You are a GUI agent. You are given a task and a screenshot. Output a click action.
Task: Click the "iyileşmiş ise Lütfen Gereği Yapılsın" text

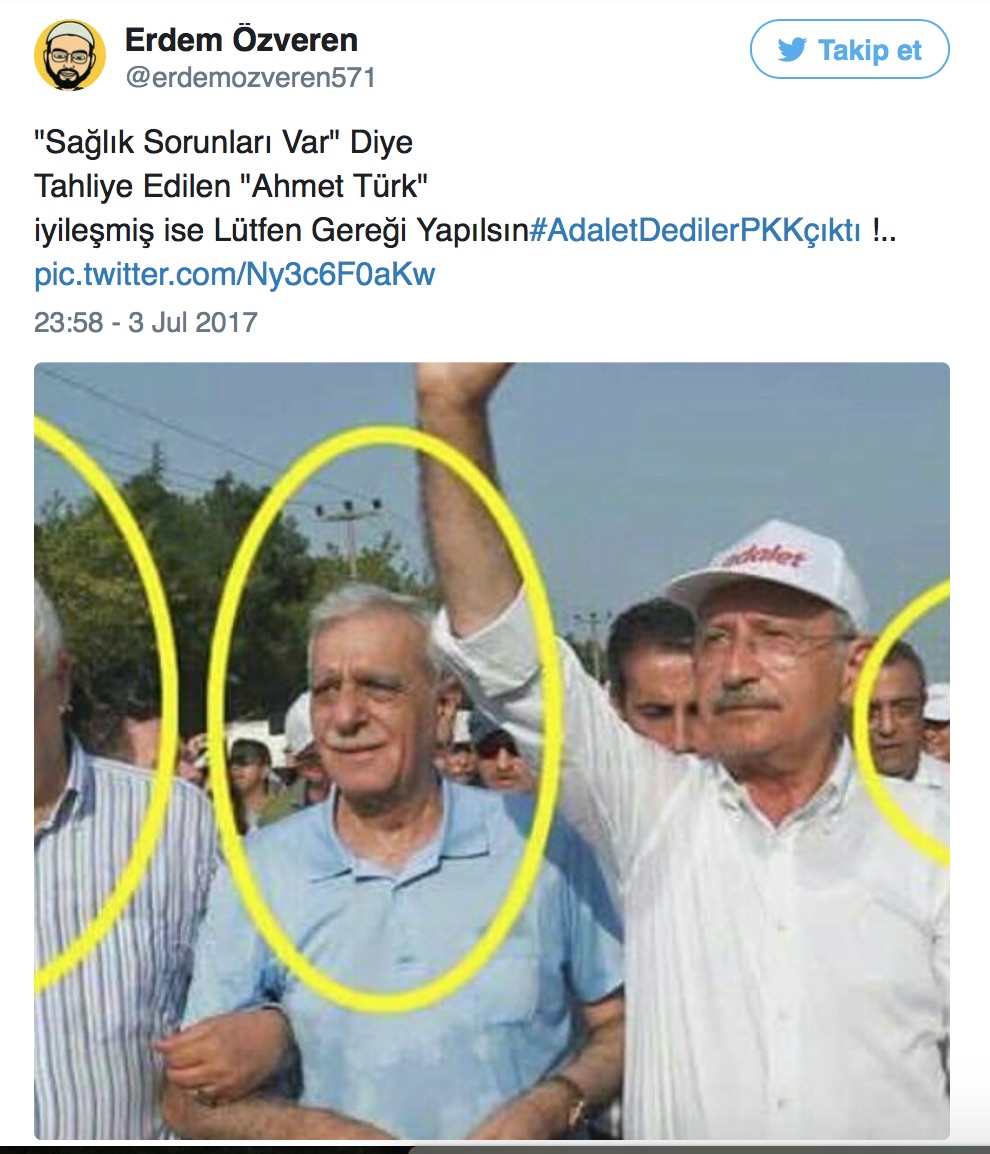pos(281,230)
